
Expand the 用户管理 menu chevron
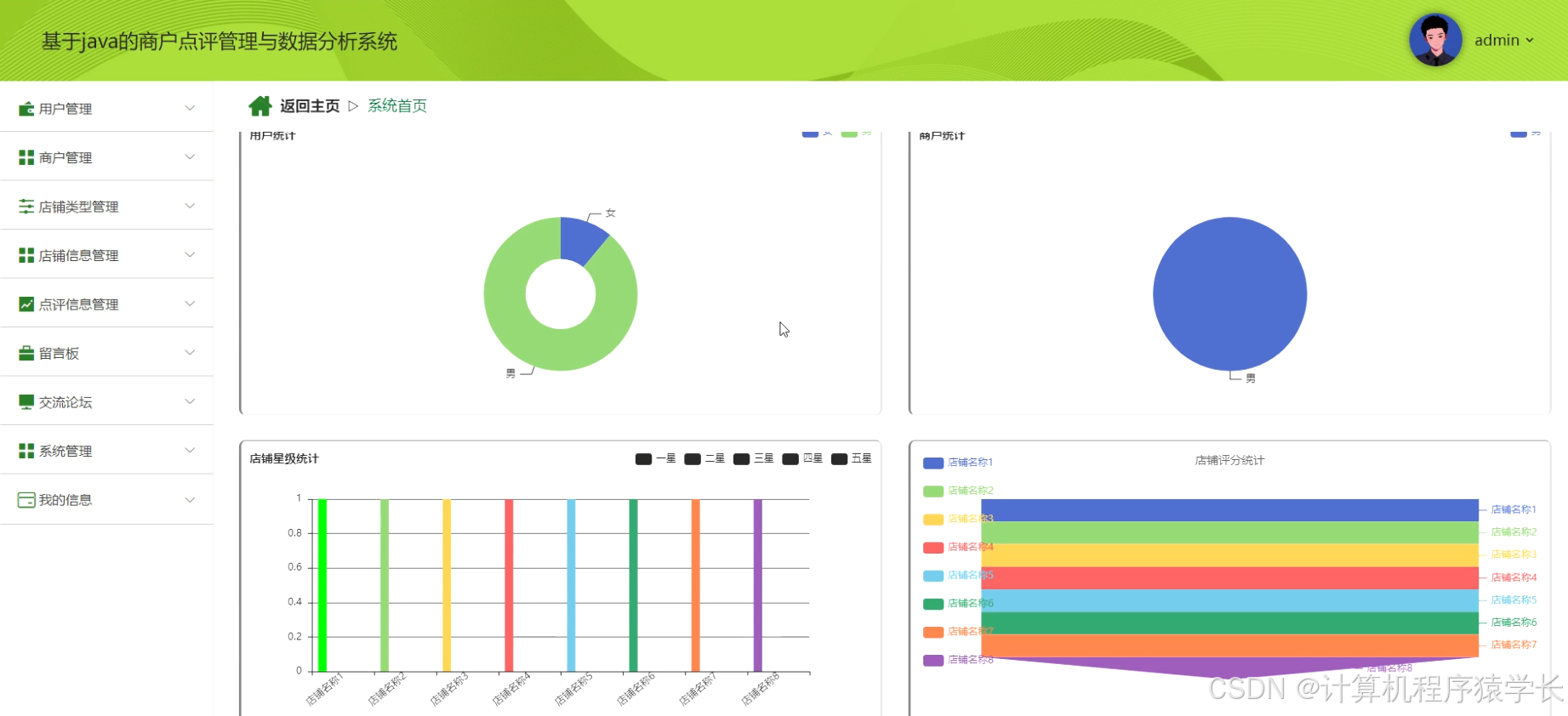click(190, 108)
